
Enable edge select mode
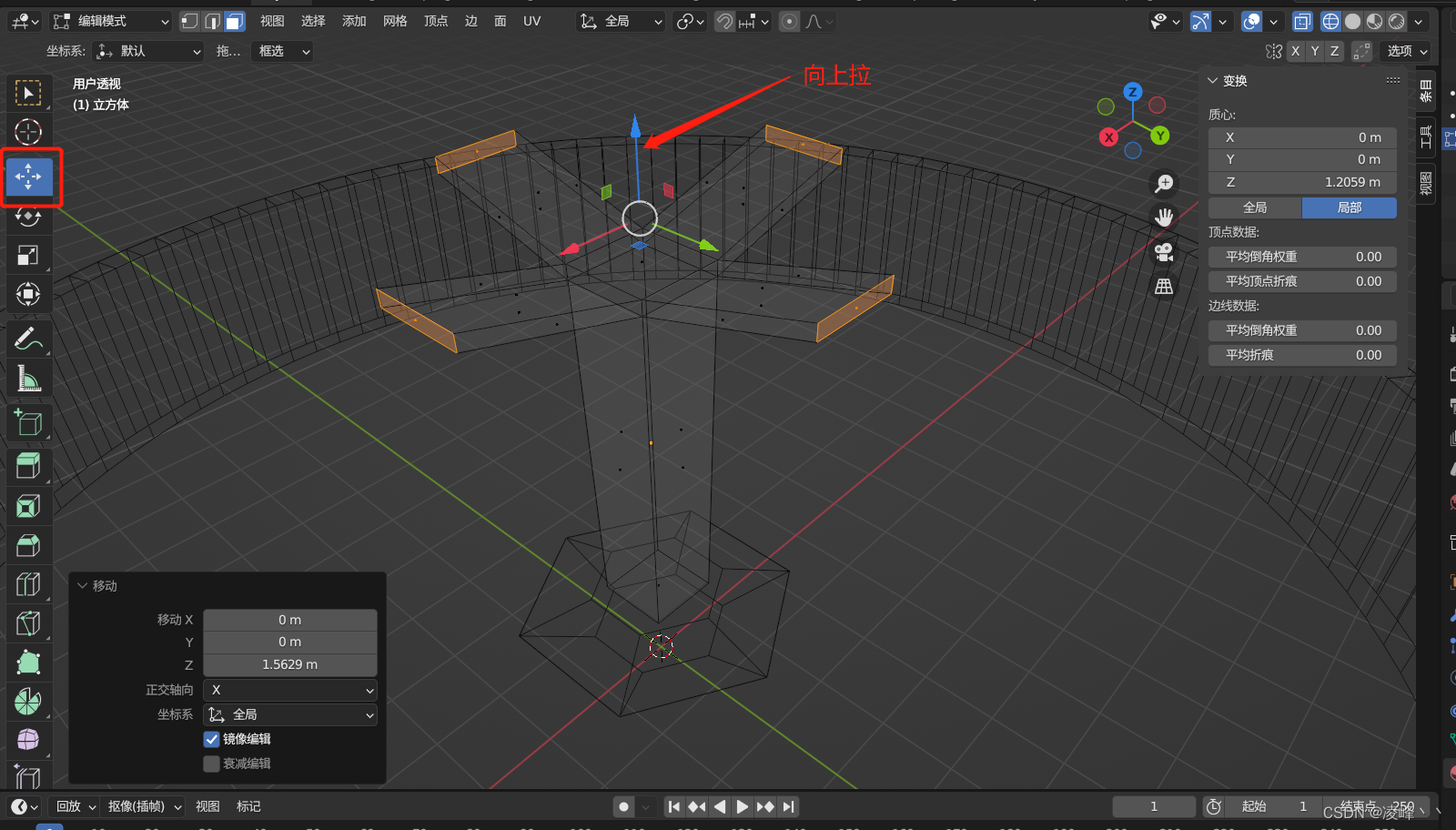(x=212, y=21)
